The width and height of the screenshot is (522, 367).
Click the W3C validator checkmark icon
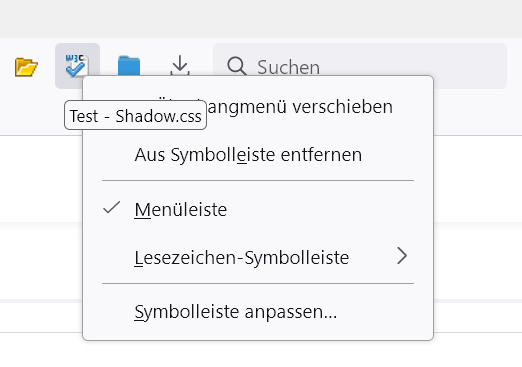pyautogui.click(x=77, y=65)
